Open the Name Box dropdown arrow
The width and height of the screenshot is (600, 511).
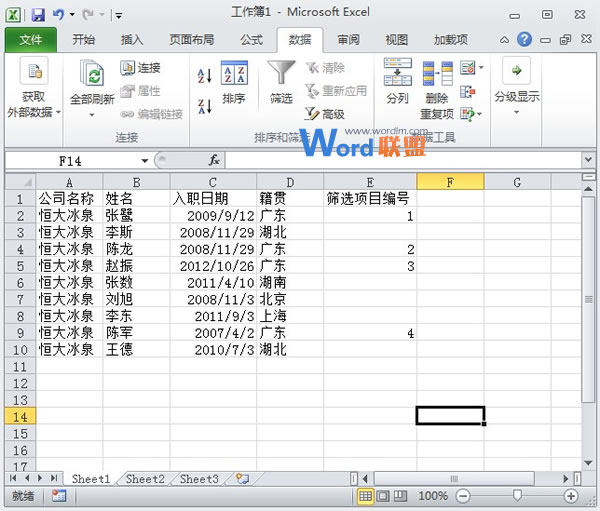click(x=145, y=160)
